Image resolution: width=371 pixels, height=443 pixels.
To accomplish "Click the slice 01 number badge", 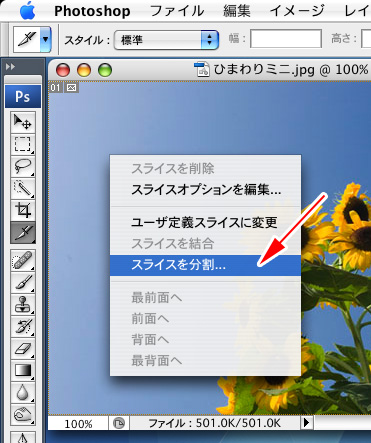I will (55, 88).
